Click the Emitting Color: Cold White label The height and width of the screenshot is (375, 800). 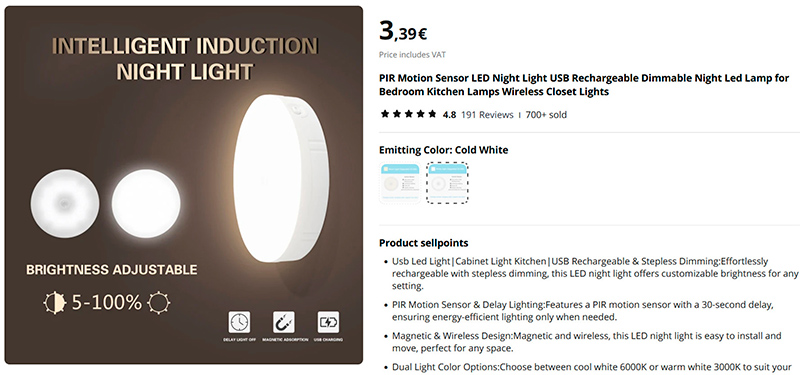coord(443,150)
